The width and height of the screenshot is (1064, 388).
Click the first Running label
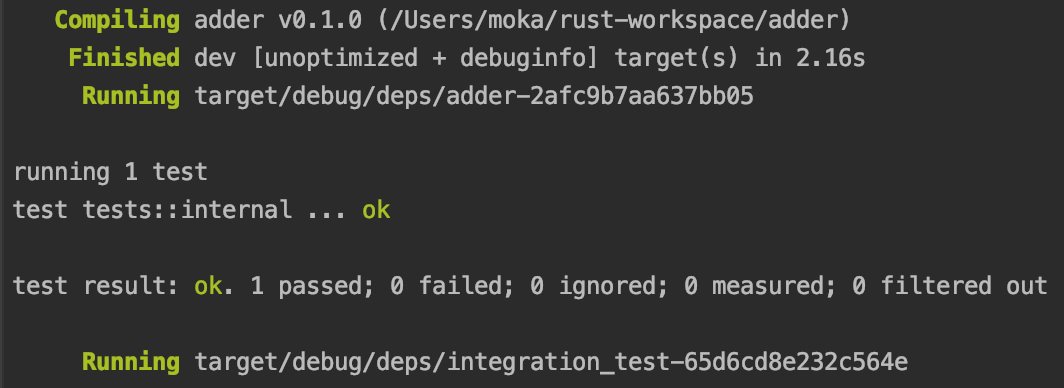(x=130, y=96)
